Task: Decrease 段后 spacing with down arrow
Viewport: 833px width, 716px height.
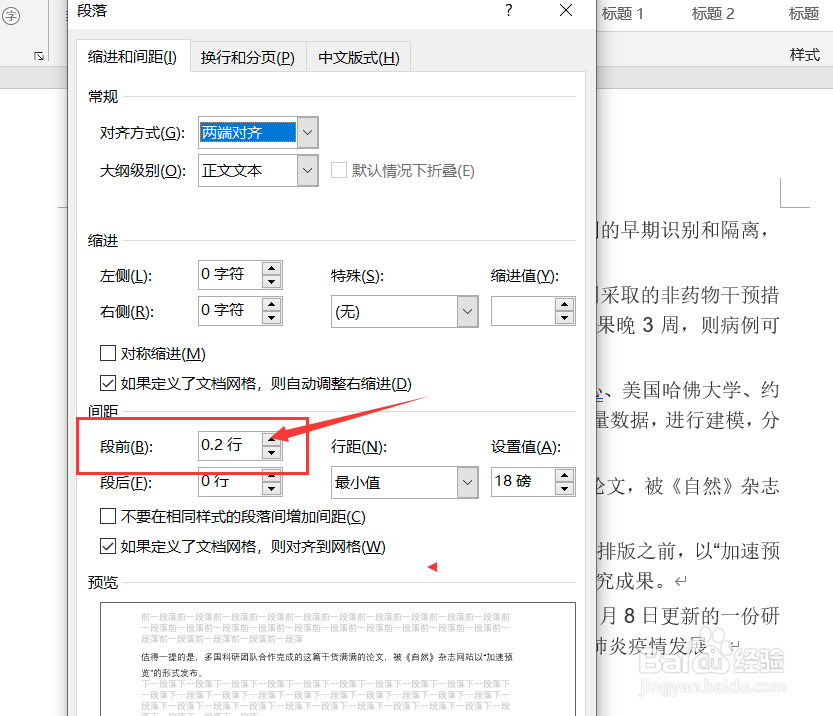Action: (272, 489)
